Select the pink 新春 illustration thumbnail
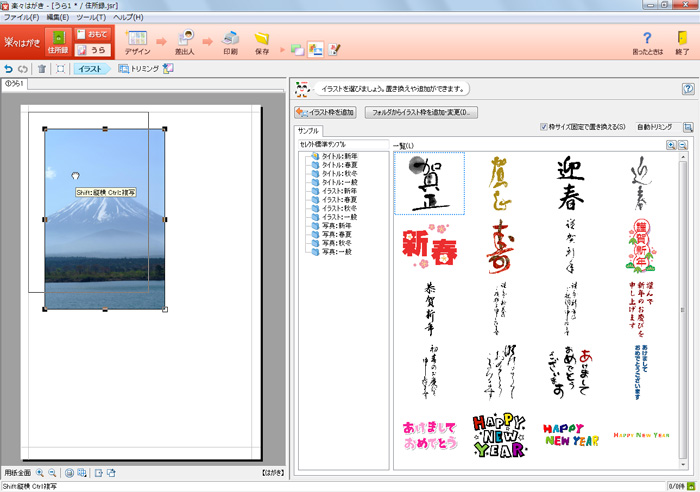Image resolution: width=700 pixels, height=492 pixels. (x=429, y=245)
